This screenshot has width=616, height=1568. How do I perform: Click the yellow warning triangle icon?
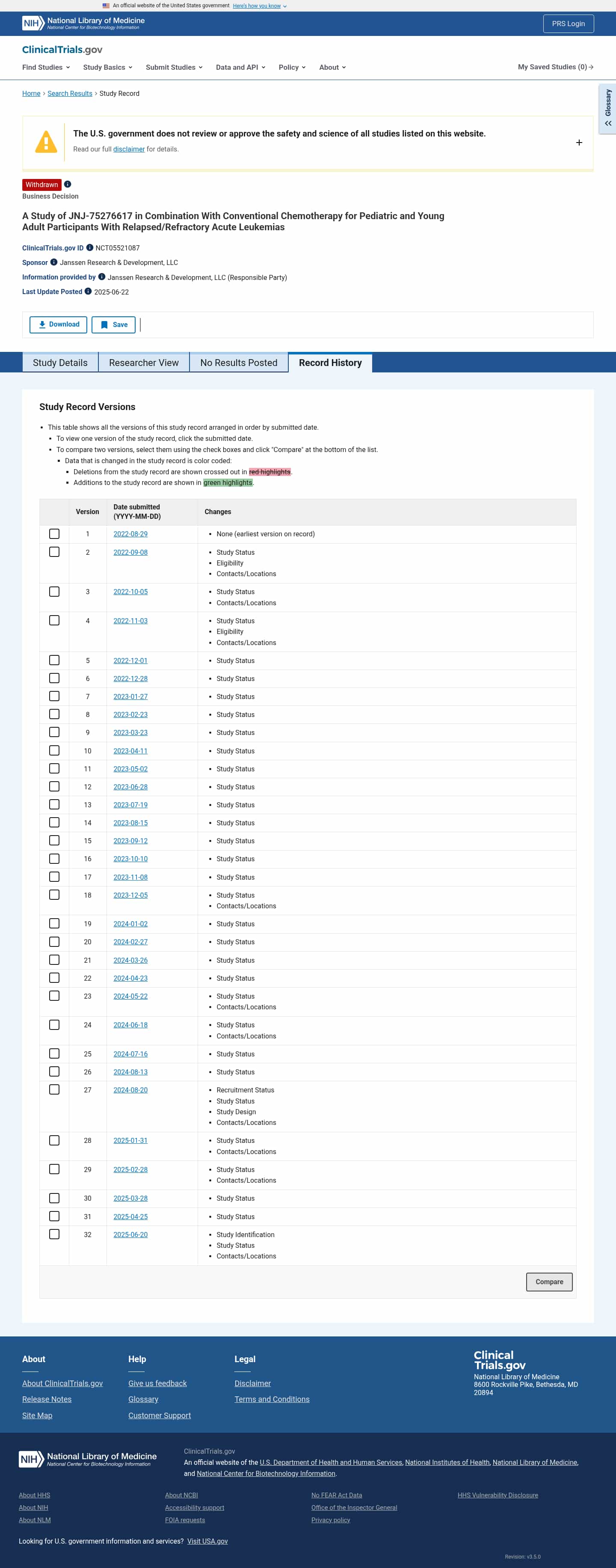pyautogui.click(x=46, y=143)
